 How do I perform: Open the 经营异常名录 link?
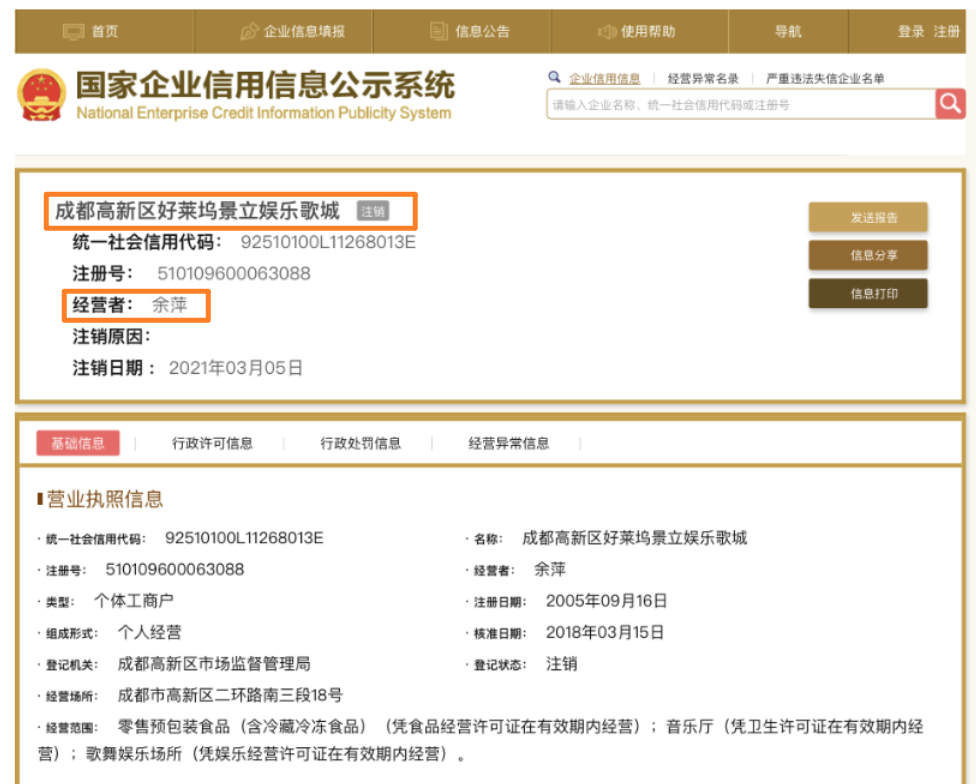pyautogui.click(x=701, y=76)
